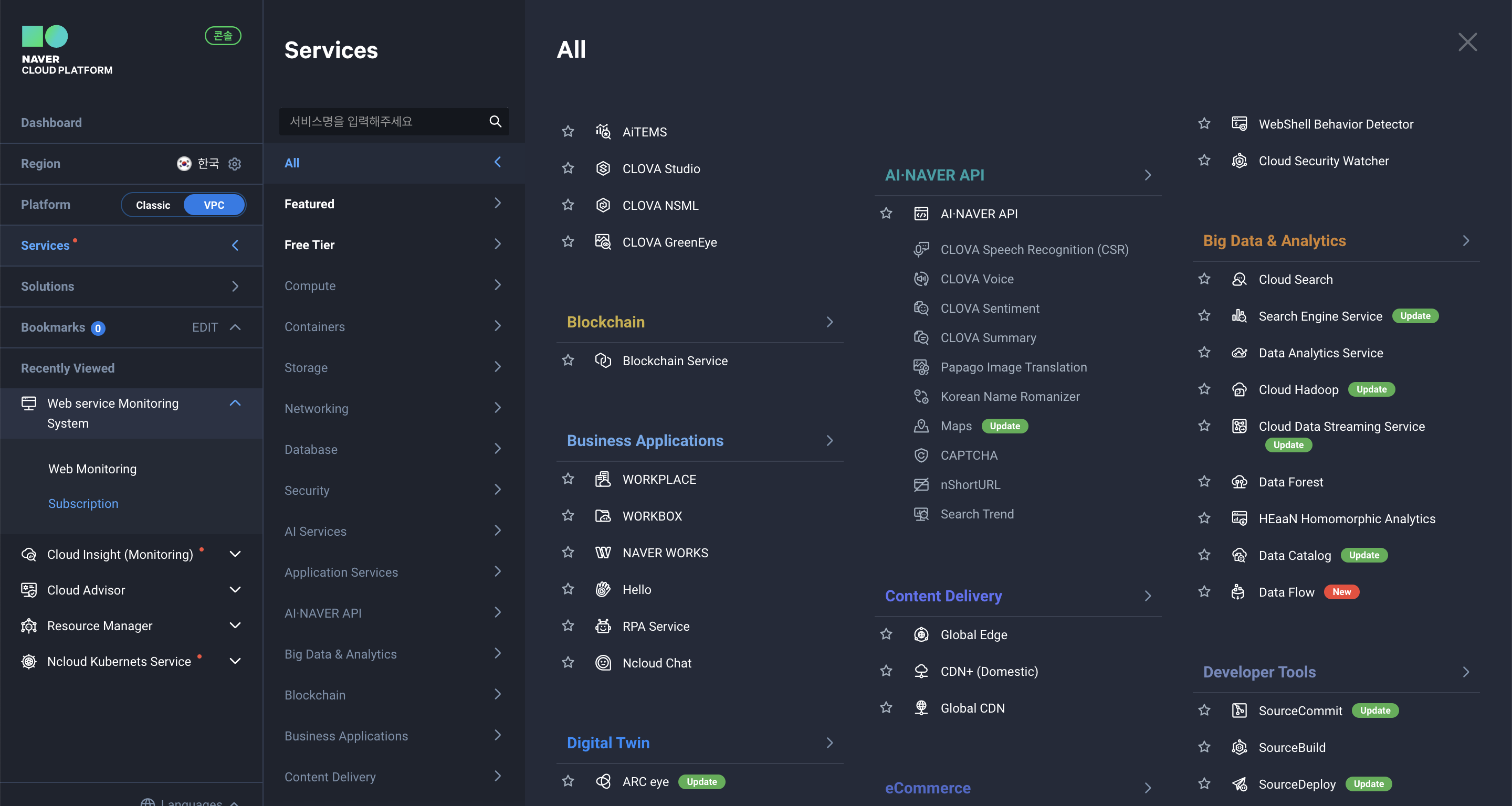Go to the Dashboard
Viewport: 1512px width, 806px height.
point(51,123)
